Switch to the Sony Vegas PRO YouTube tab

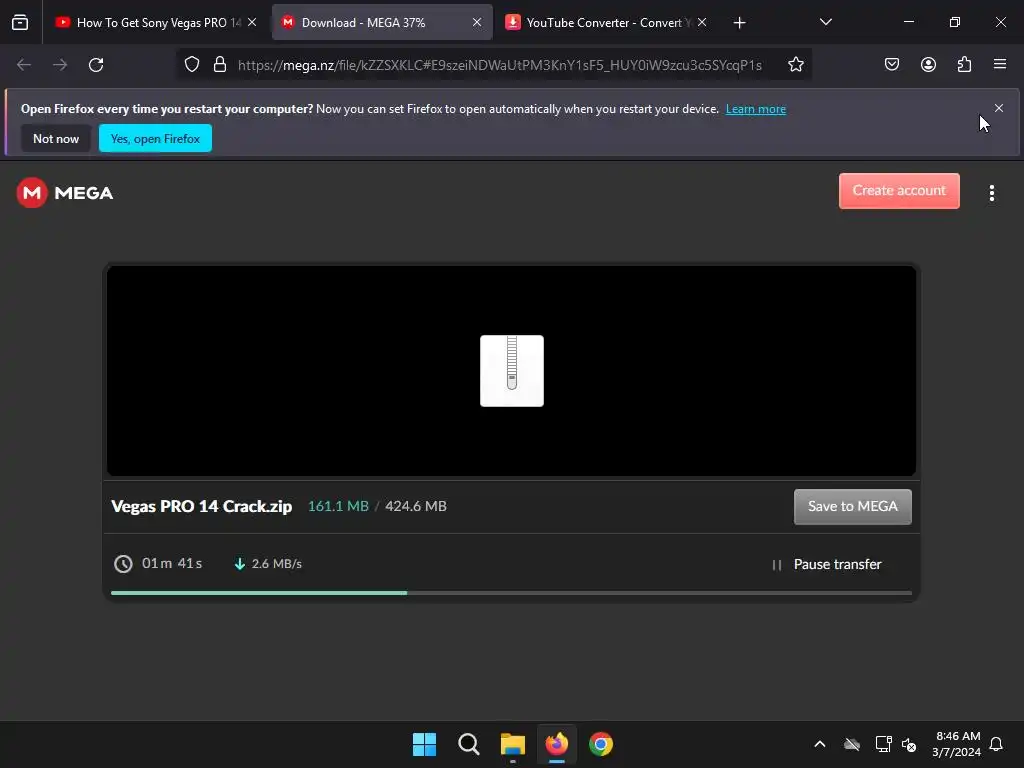pyautogui.click(x=155, y=22)
